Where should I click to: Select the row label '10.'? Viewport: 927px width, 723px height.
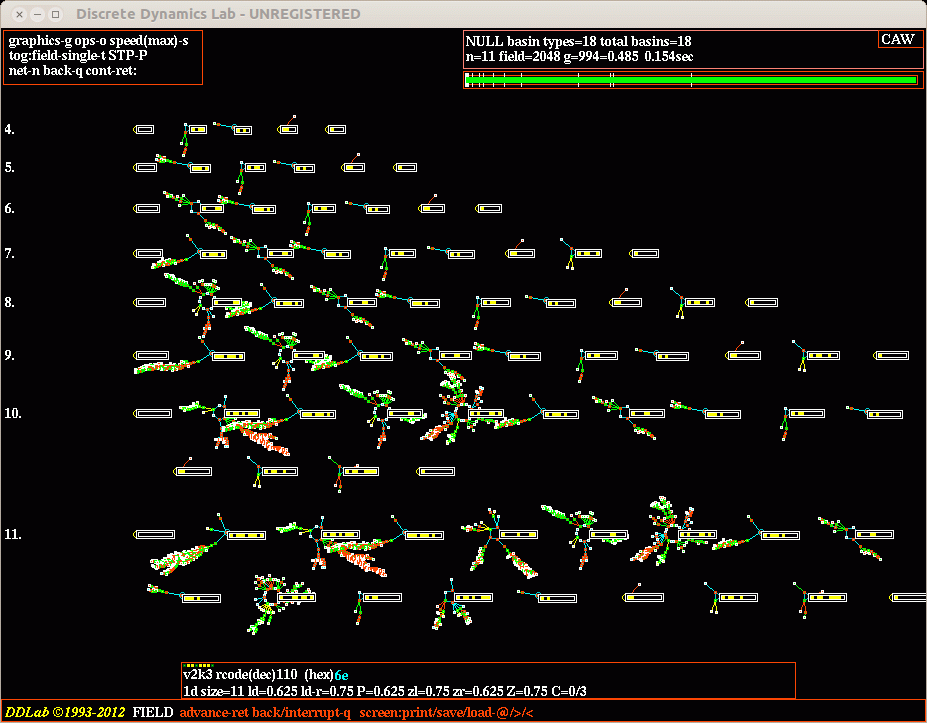click(12, 413)
